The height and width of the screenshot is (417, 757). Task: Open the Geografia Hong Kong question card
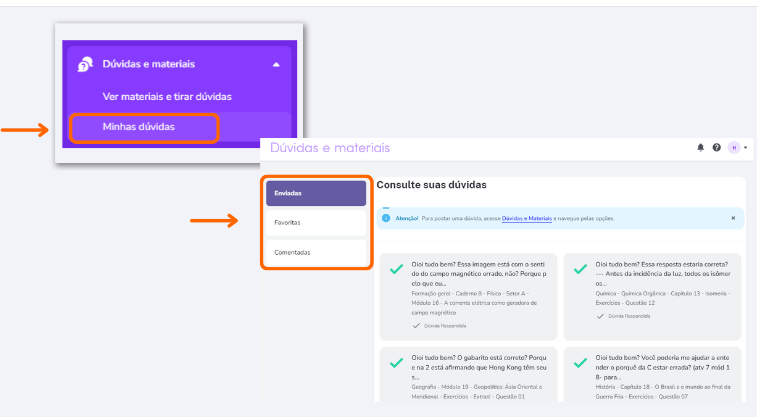[x=468, y=375]
